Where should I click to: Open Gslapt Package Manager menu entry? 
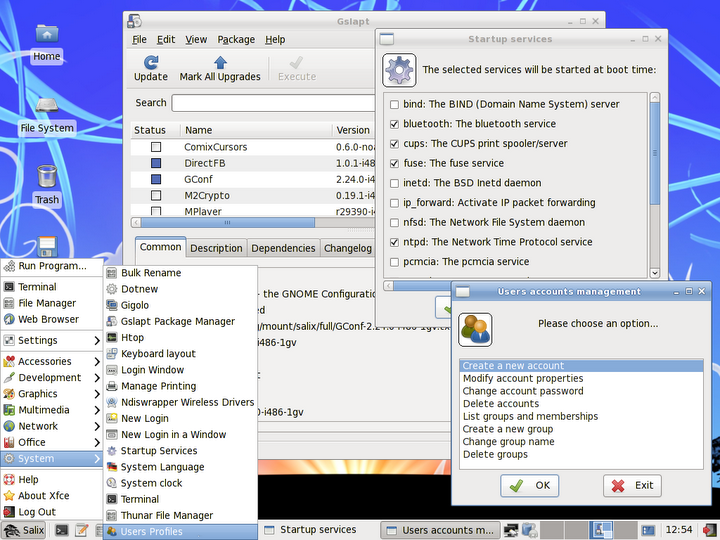click(x=177, y=321)
